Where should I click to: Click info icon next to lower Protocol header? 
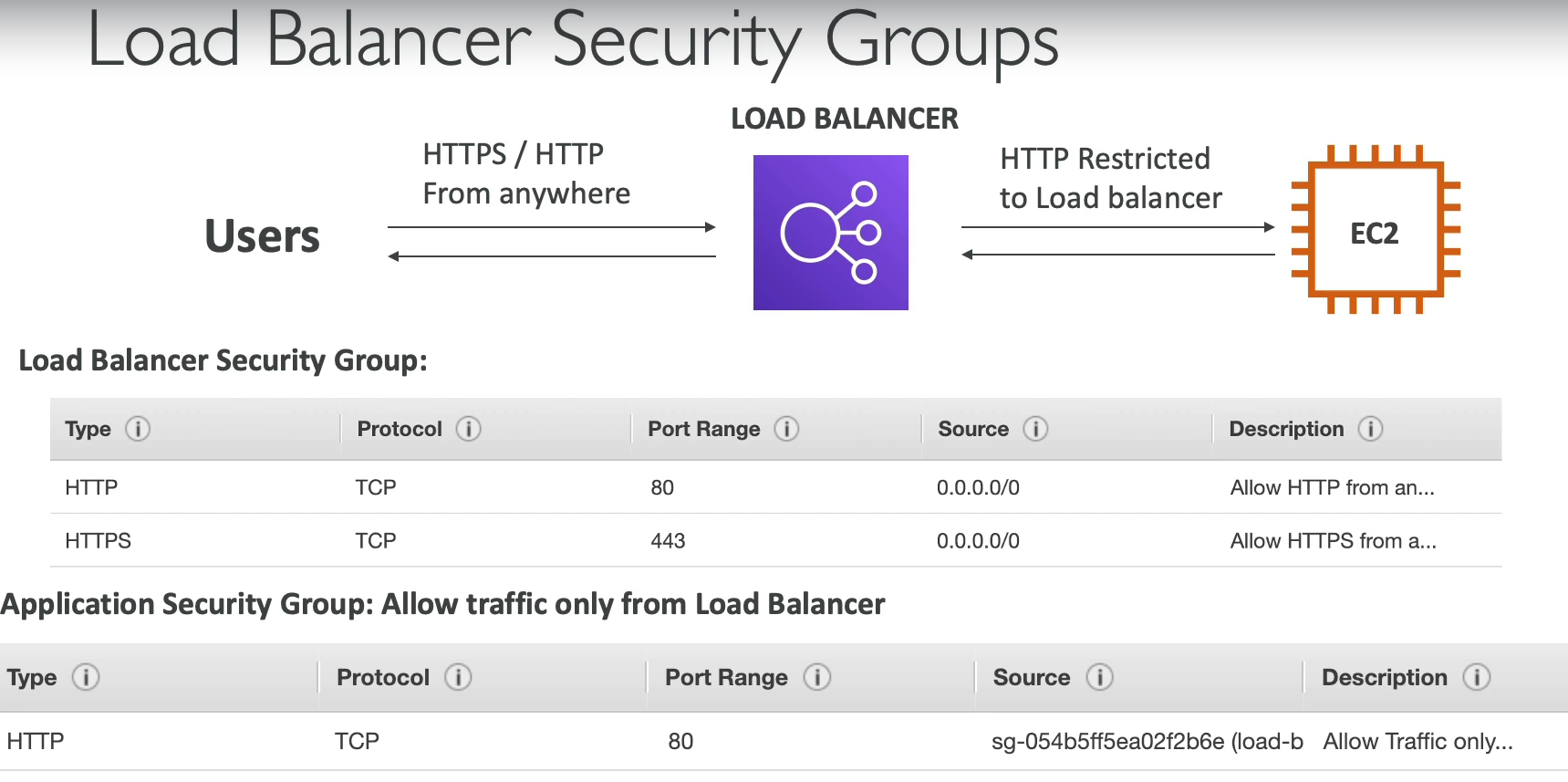(x=458, y=677)
